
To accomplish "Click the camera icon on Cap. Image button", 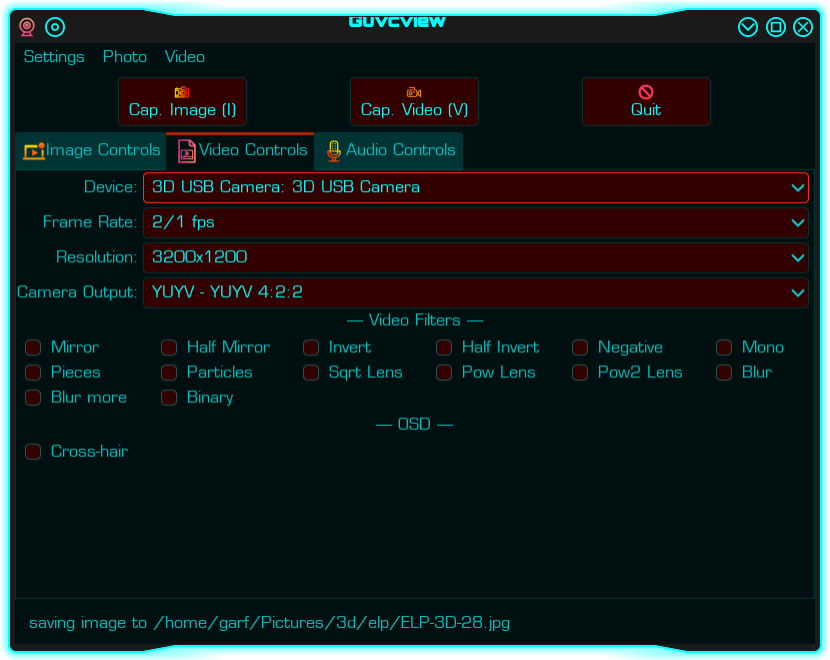I will [x=182, y=92].
